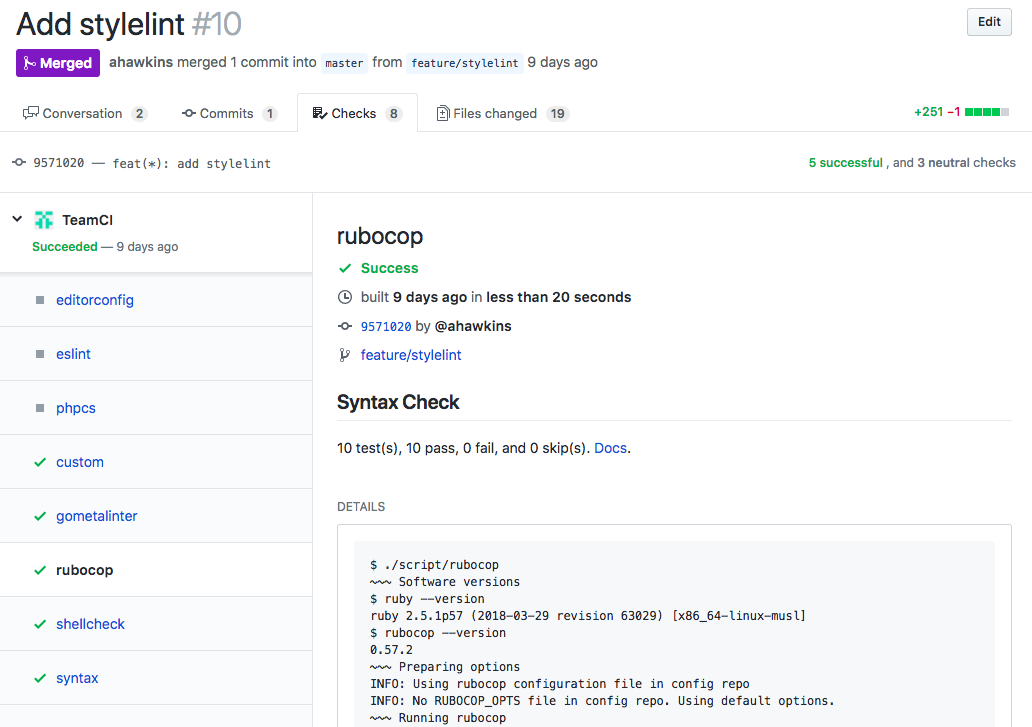Open the gometalinter check
The width and height of the screenshot is (1032, 727).
[x=97, y=516]
